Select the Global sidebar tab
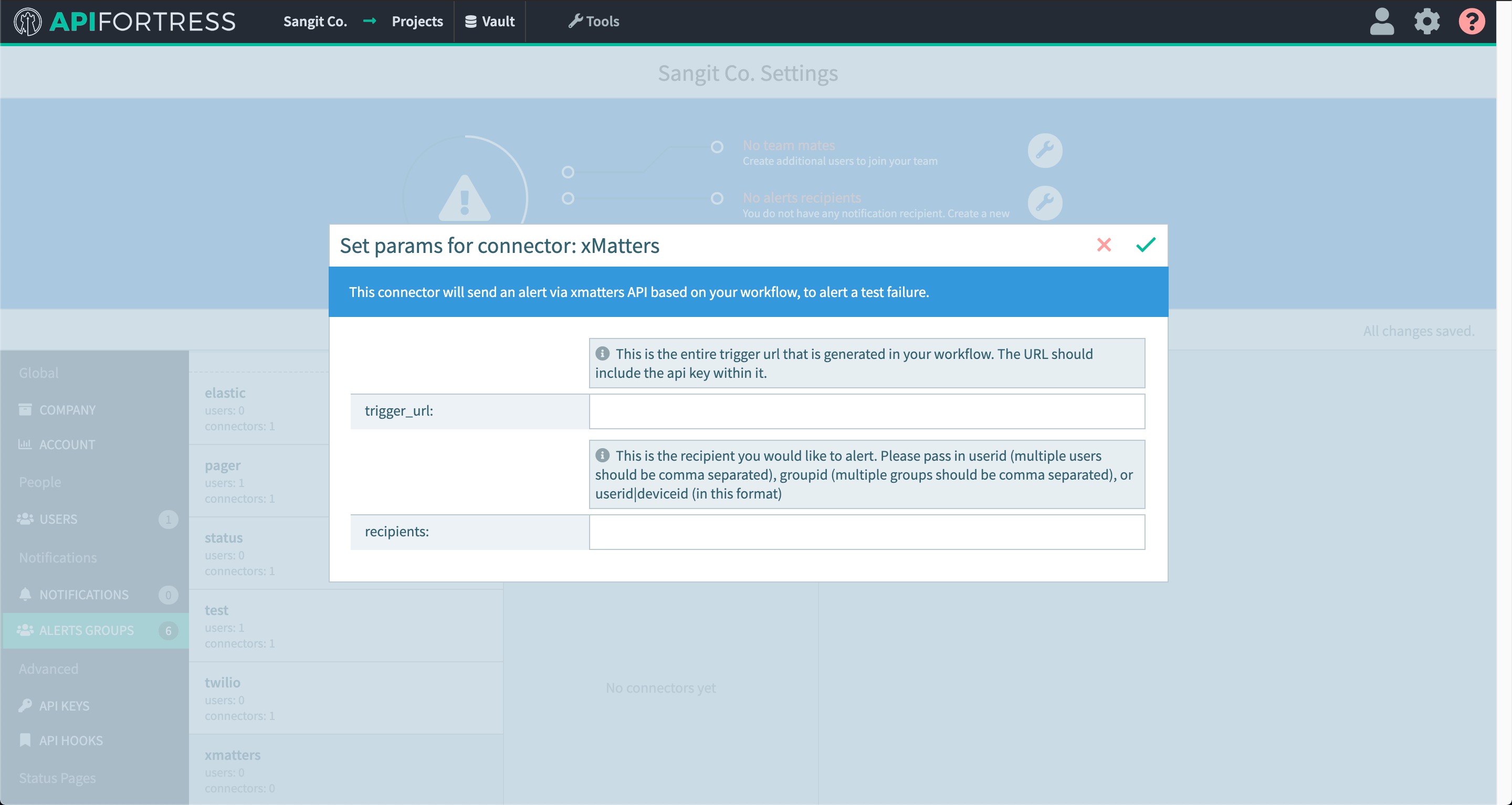Image resolution: width=1512 pixels, height=805 pixels. tap(39, 373)
